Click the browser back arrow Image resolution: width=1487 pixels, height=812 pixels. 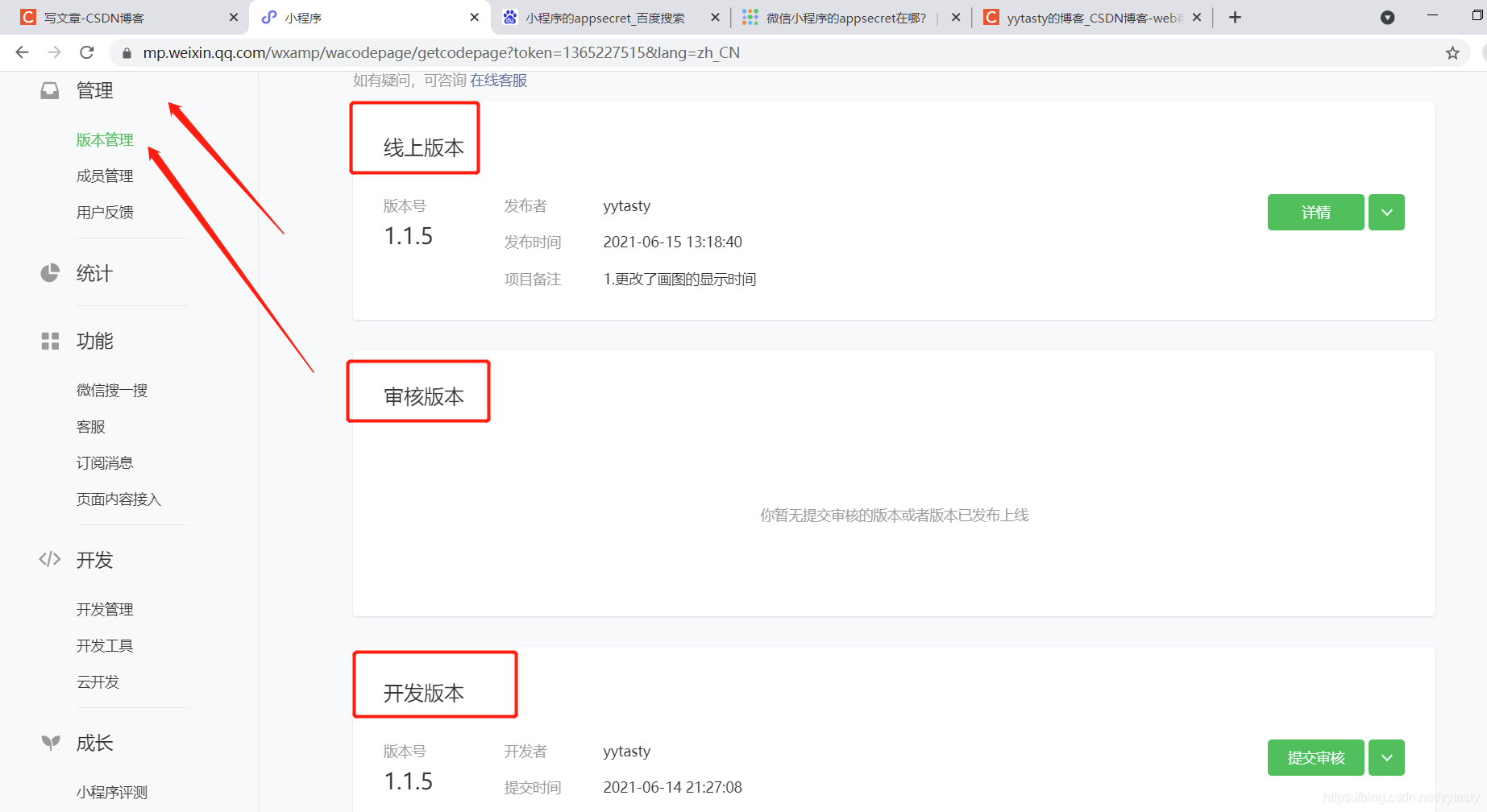(x=22, y=52)
